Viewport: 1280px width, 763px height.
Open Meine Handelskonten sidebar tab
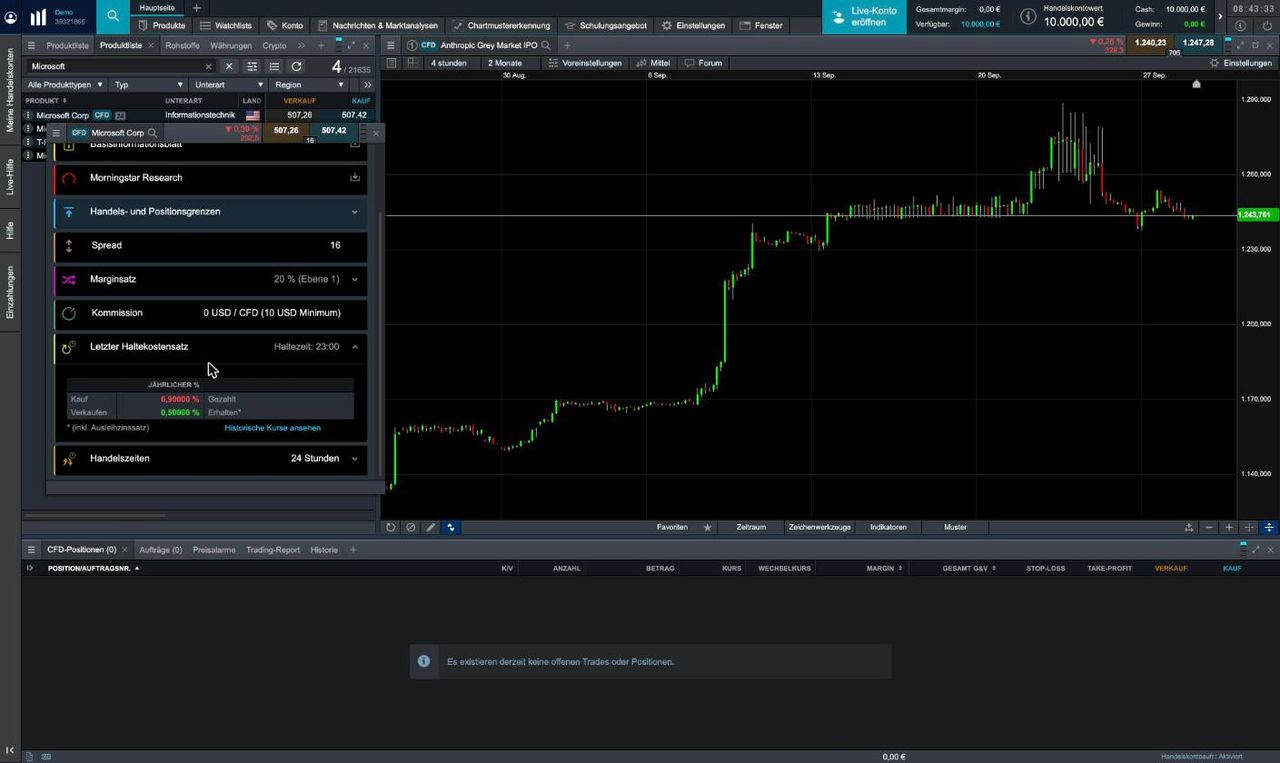point(11,90)
